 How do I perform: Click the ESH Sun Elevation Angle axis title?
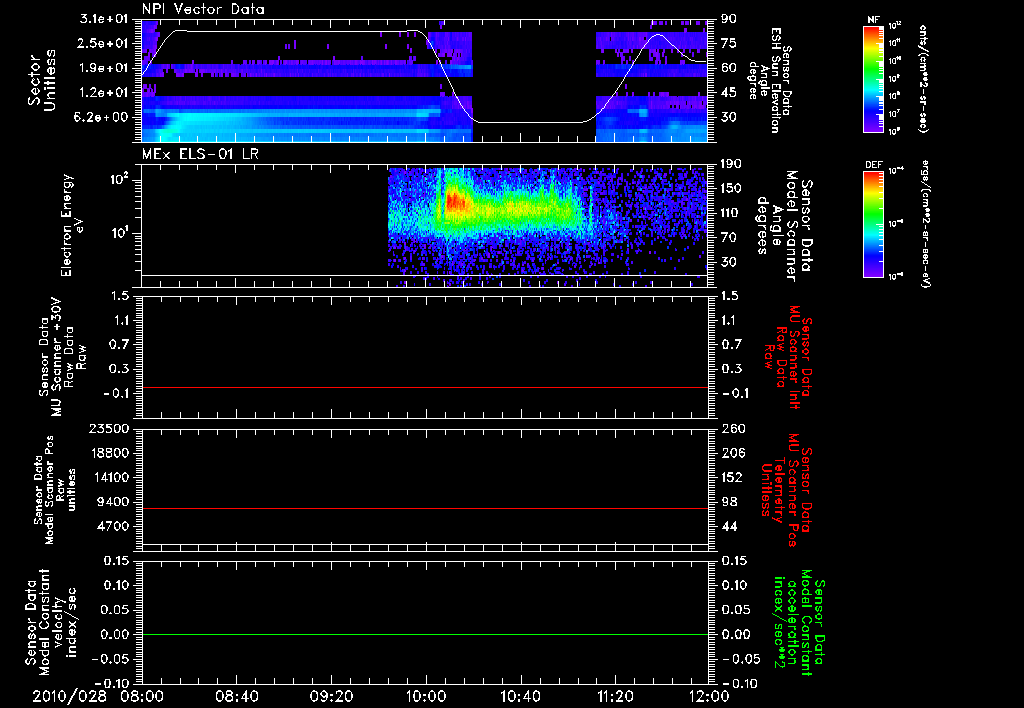point(771,80)
